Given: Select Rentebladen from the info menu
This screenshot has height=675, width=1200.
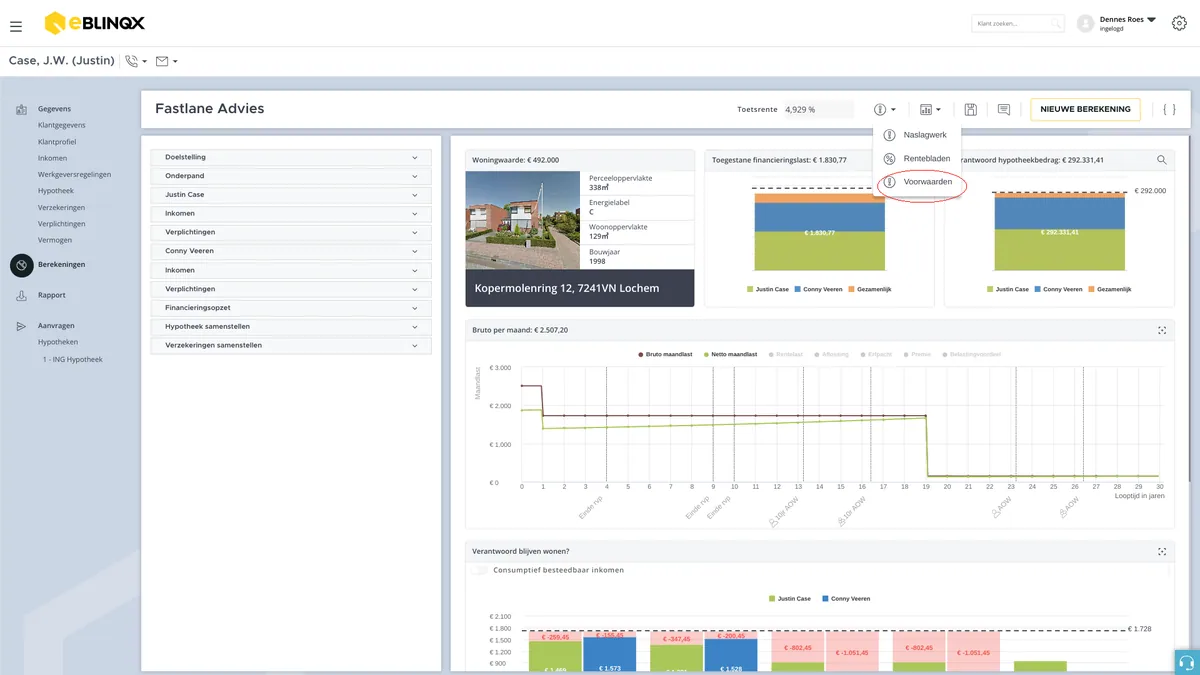Looking at the screenshot, I should (916, 159).
